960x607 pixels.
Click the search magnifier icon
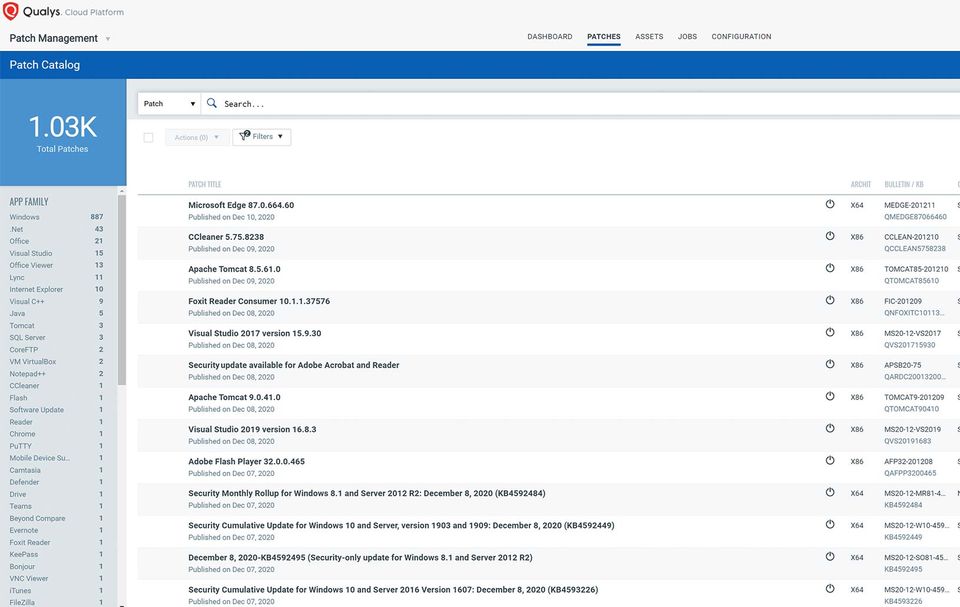coord(212,103)
